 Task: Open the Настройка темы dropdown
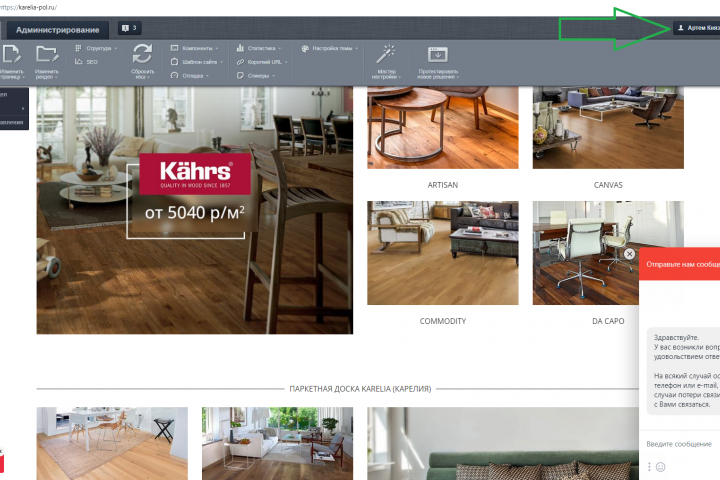click(330, 48)
